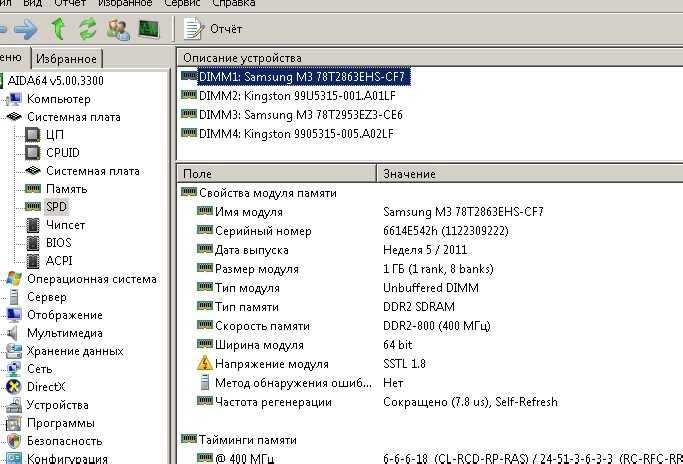Click the Конфигурация tree icon
This screenshot has width=683, height=464.
14,458
